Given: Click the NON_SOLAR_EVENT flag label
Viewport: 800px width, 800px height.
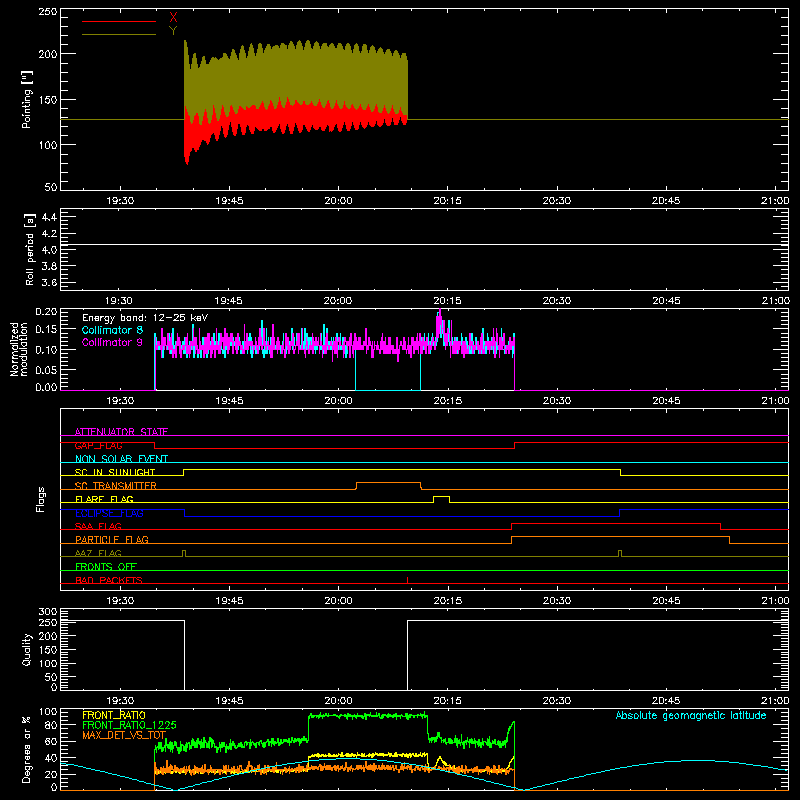Looking at the screenshot, I should (121, 459).
